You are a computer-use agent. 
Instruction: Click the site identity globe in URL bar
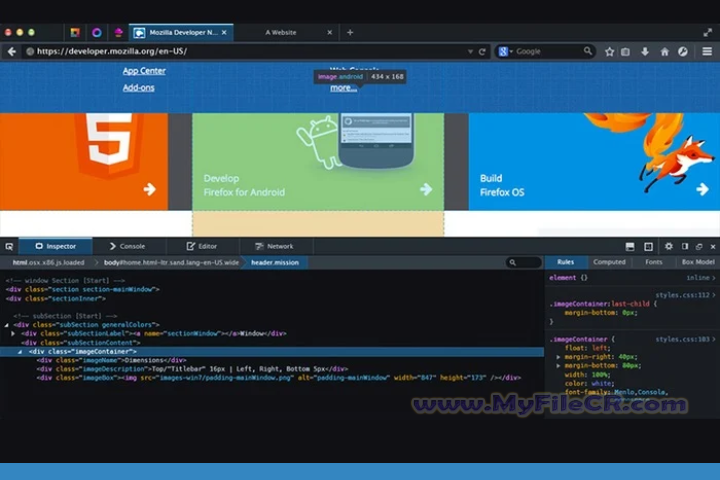[x=30, y=51]
